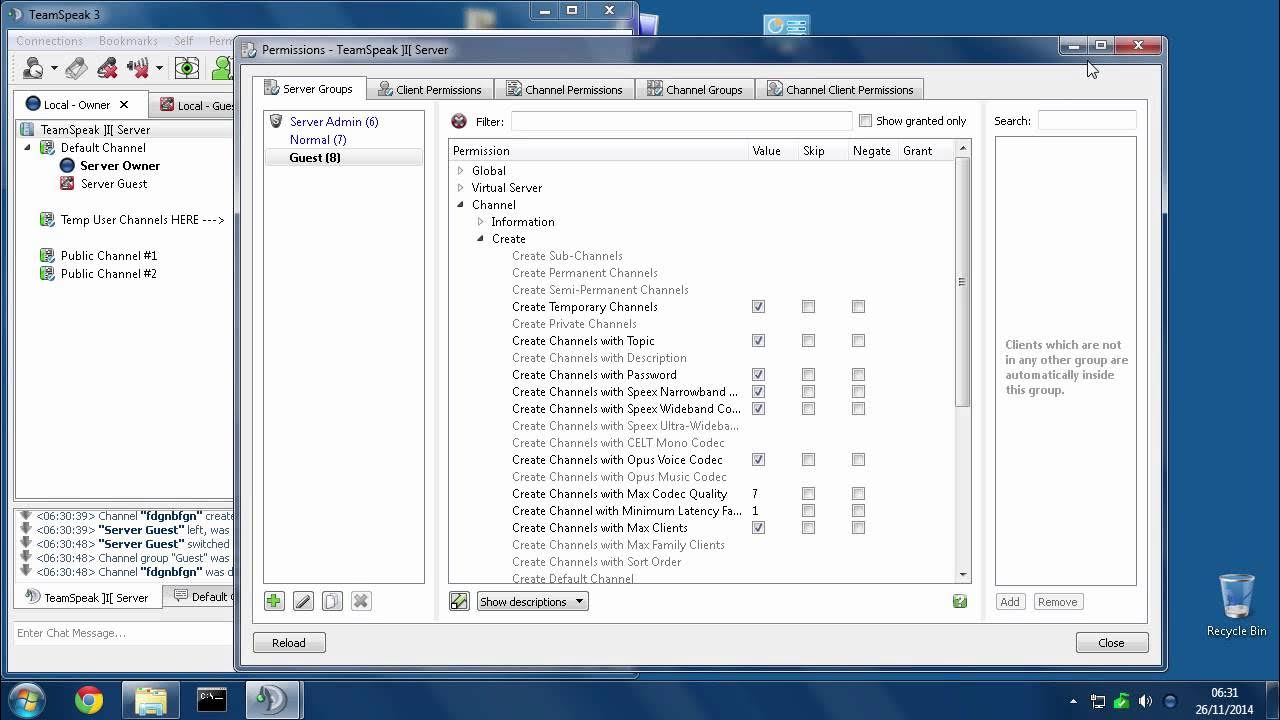1280x720 pixels.
Task: Click the Server Admin shield icon
Action: pyautogui.click(x=276, y=121)
